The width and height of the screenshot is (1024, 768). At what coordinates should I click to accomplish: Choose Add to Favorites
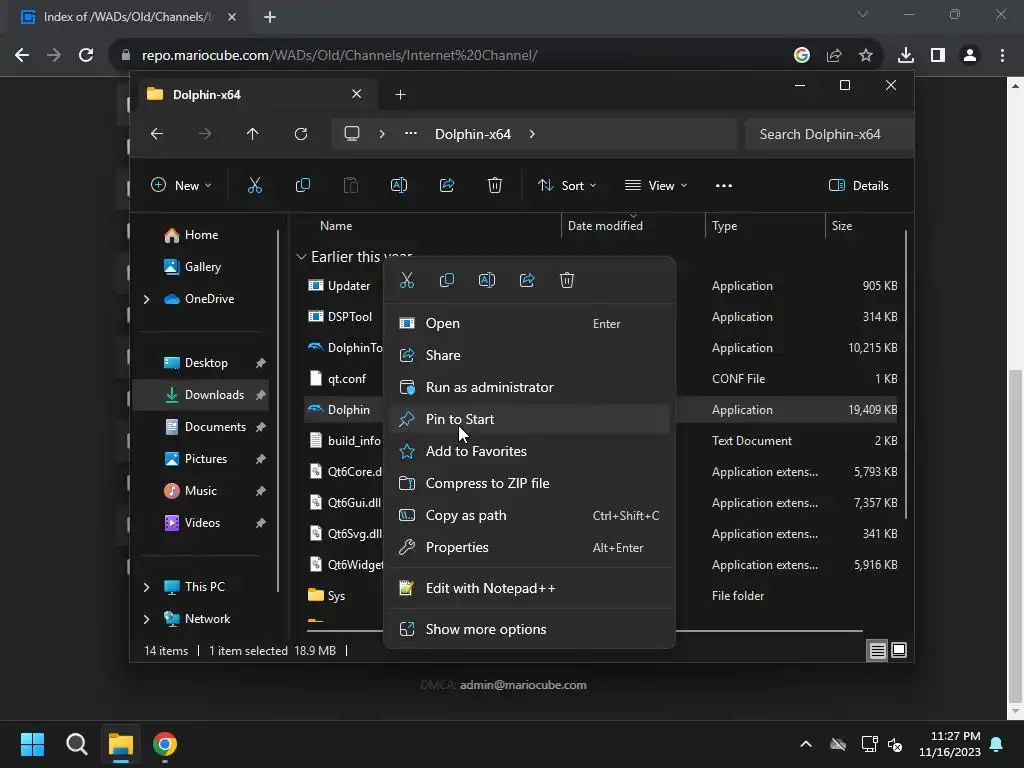(x=529, y=451)
